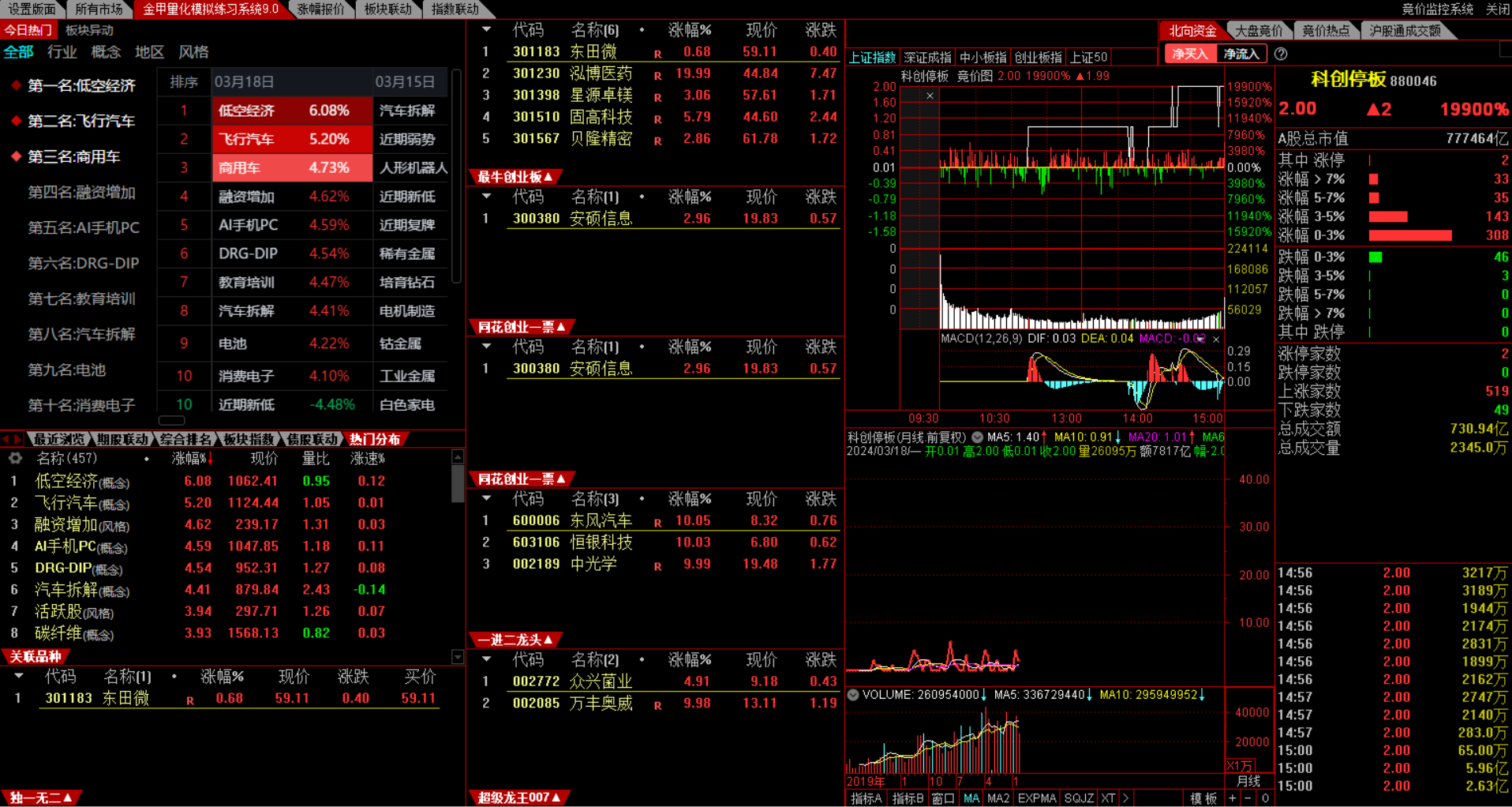1512x807 pixels.
Task: Open the settings gear in board list
Action: (x=14, y=458)
